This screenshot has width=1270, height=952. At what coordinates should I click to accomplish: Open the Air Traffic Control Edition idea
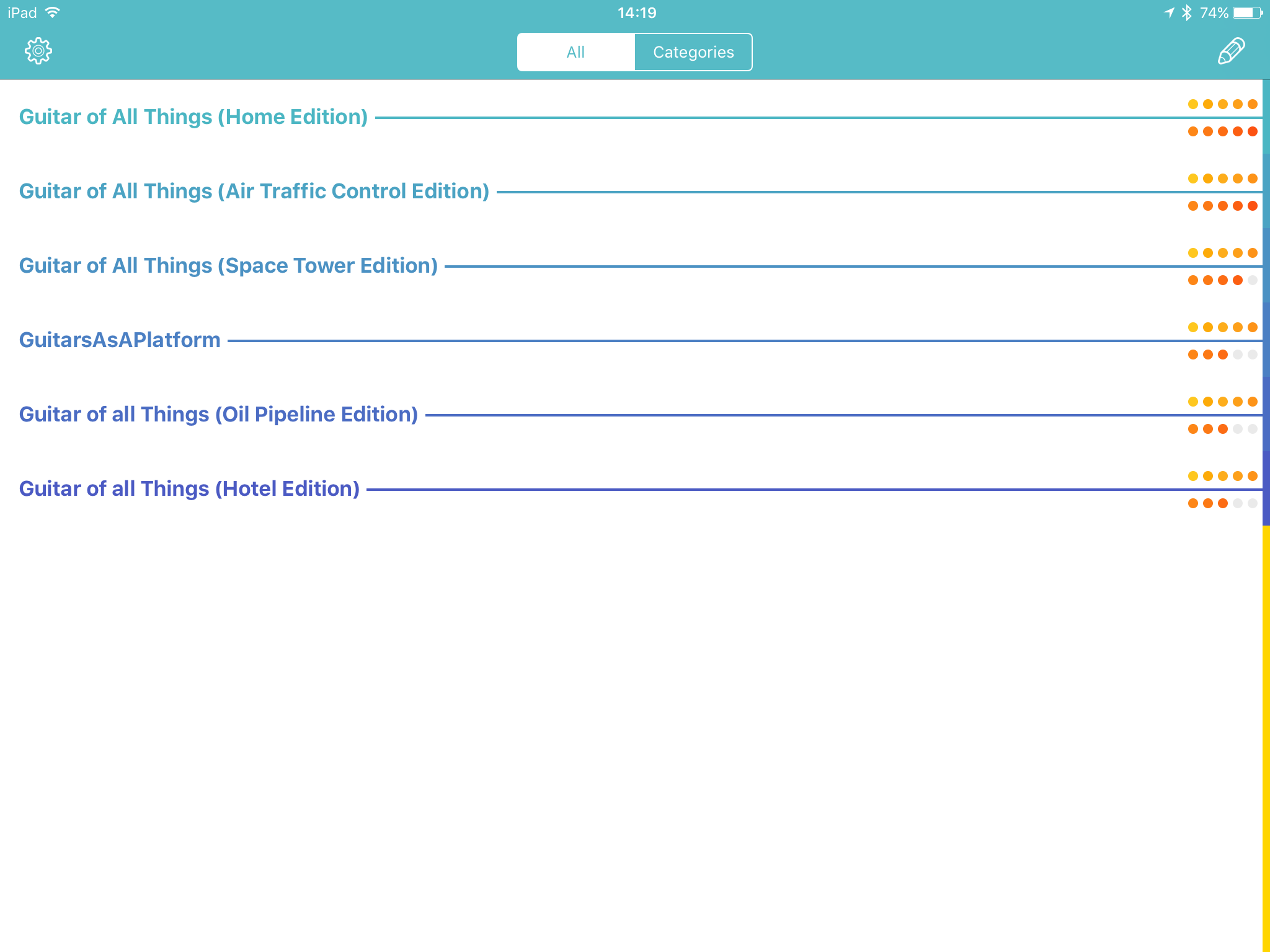[x=254, y=192]
